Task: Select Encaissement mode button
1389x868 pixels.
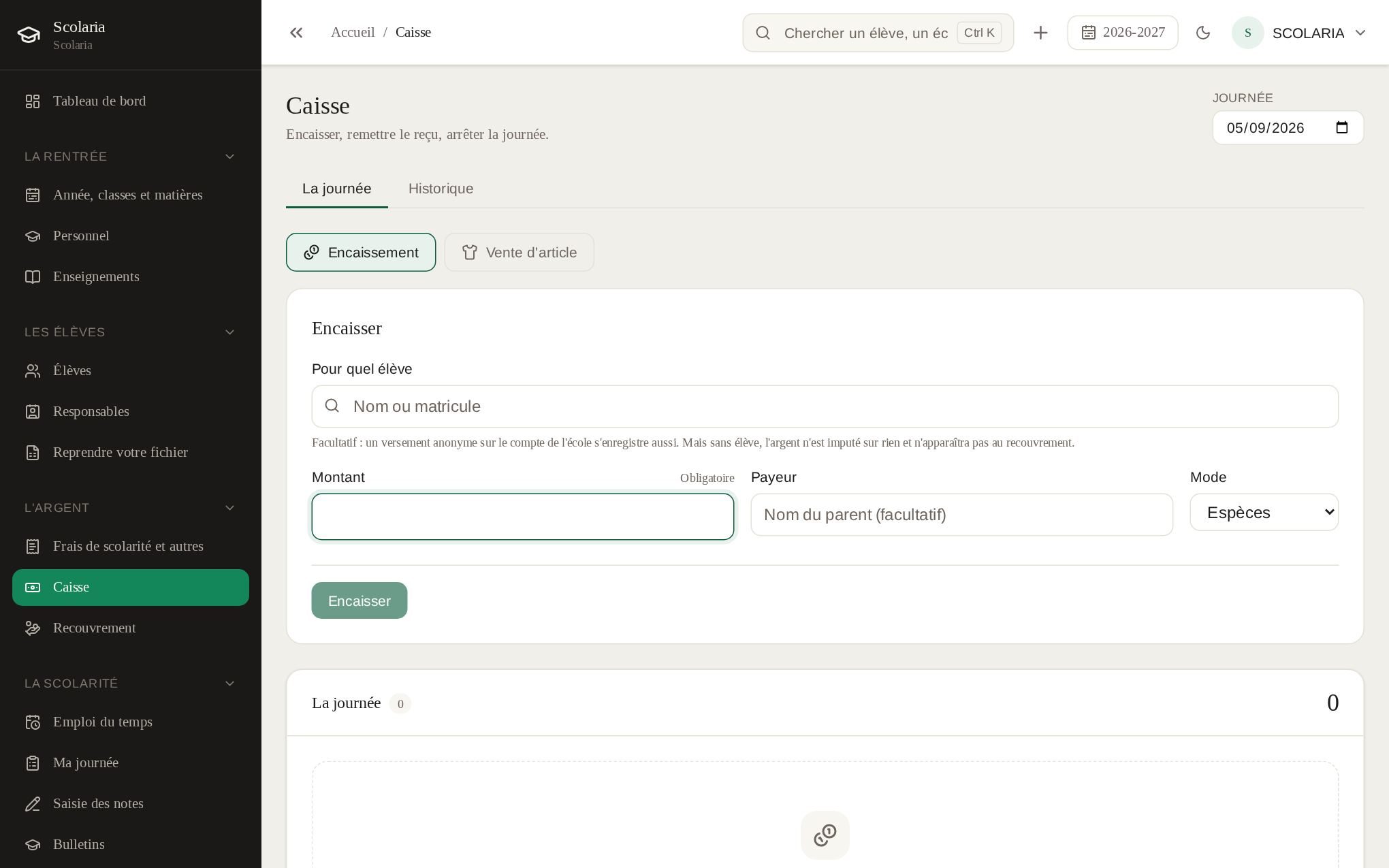Action: click(x=361, y=253)
